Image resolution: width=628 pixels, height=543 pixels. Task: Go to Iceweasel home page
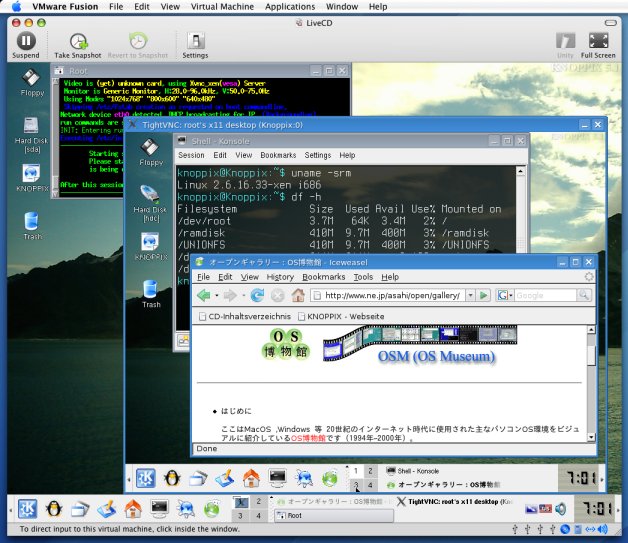(298, 295)
